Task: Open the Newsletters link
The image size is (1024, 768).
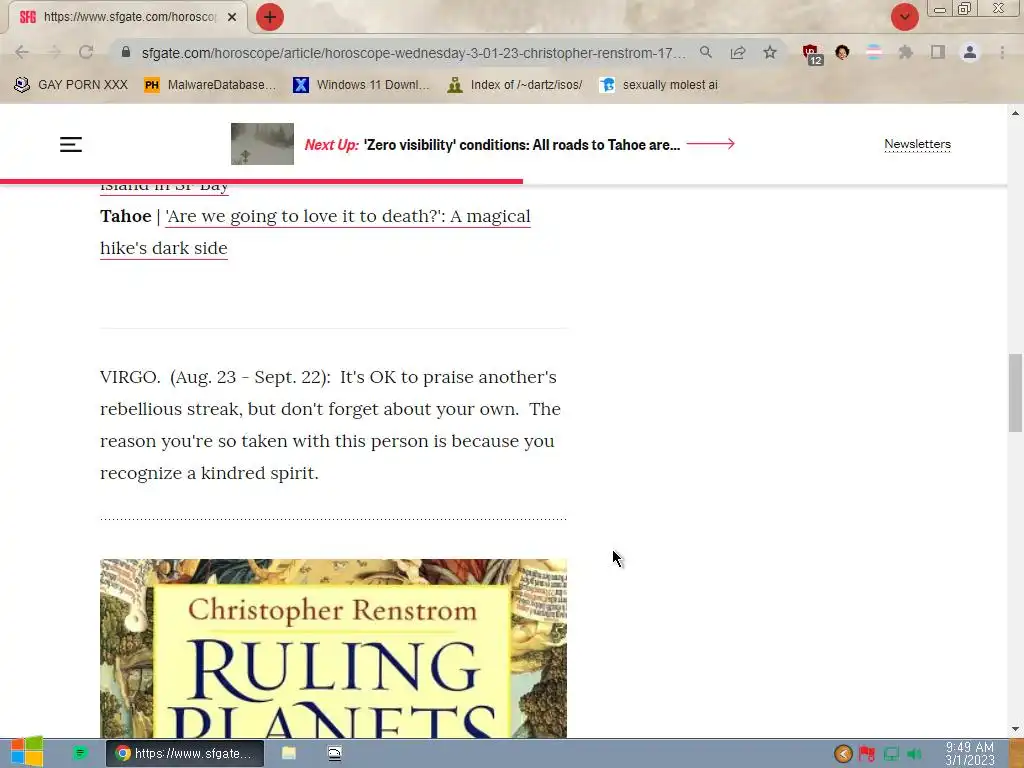Action: (918, 144)
